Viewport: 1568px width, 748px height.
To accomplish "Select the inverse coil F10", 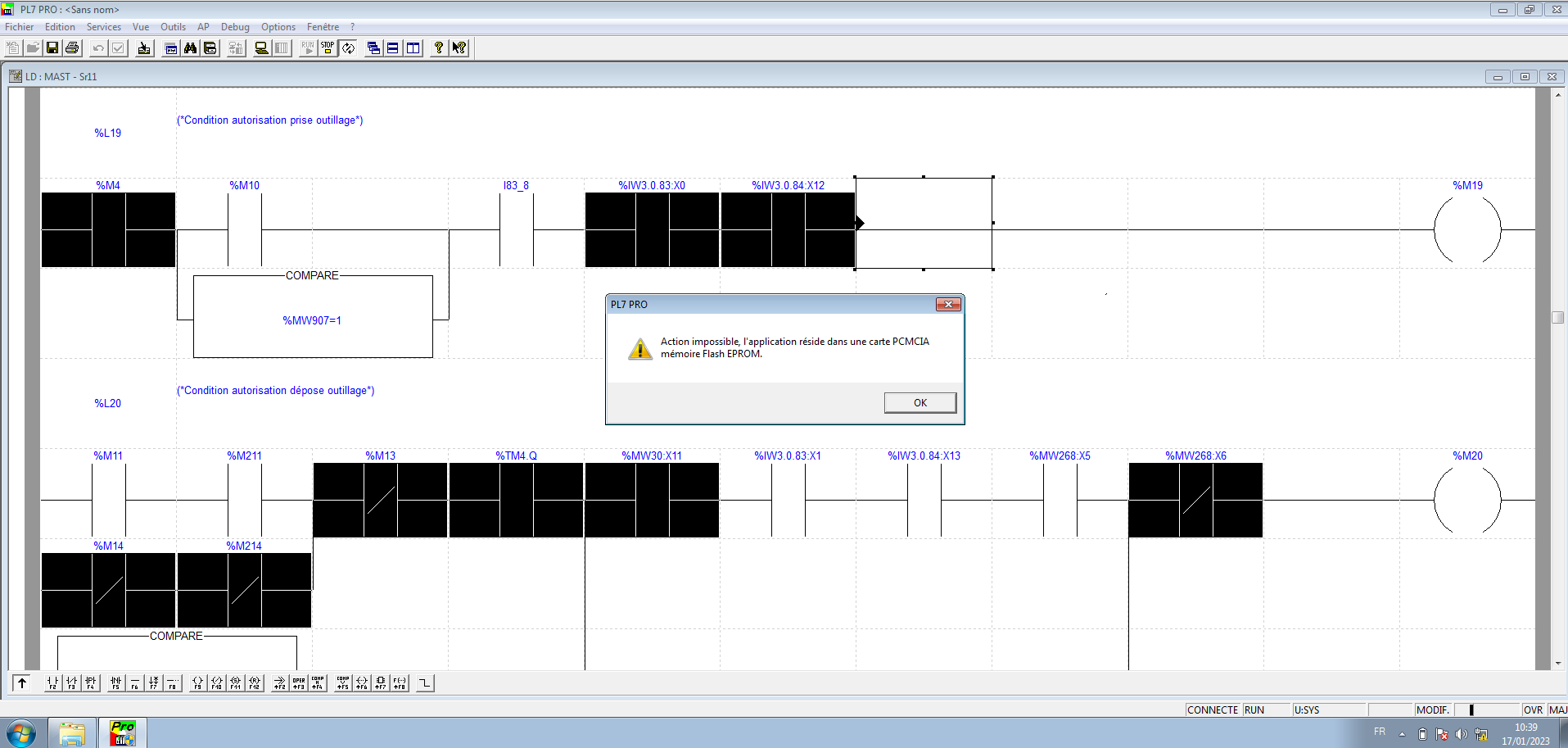I will 217,682.
